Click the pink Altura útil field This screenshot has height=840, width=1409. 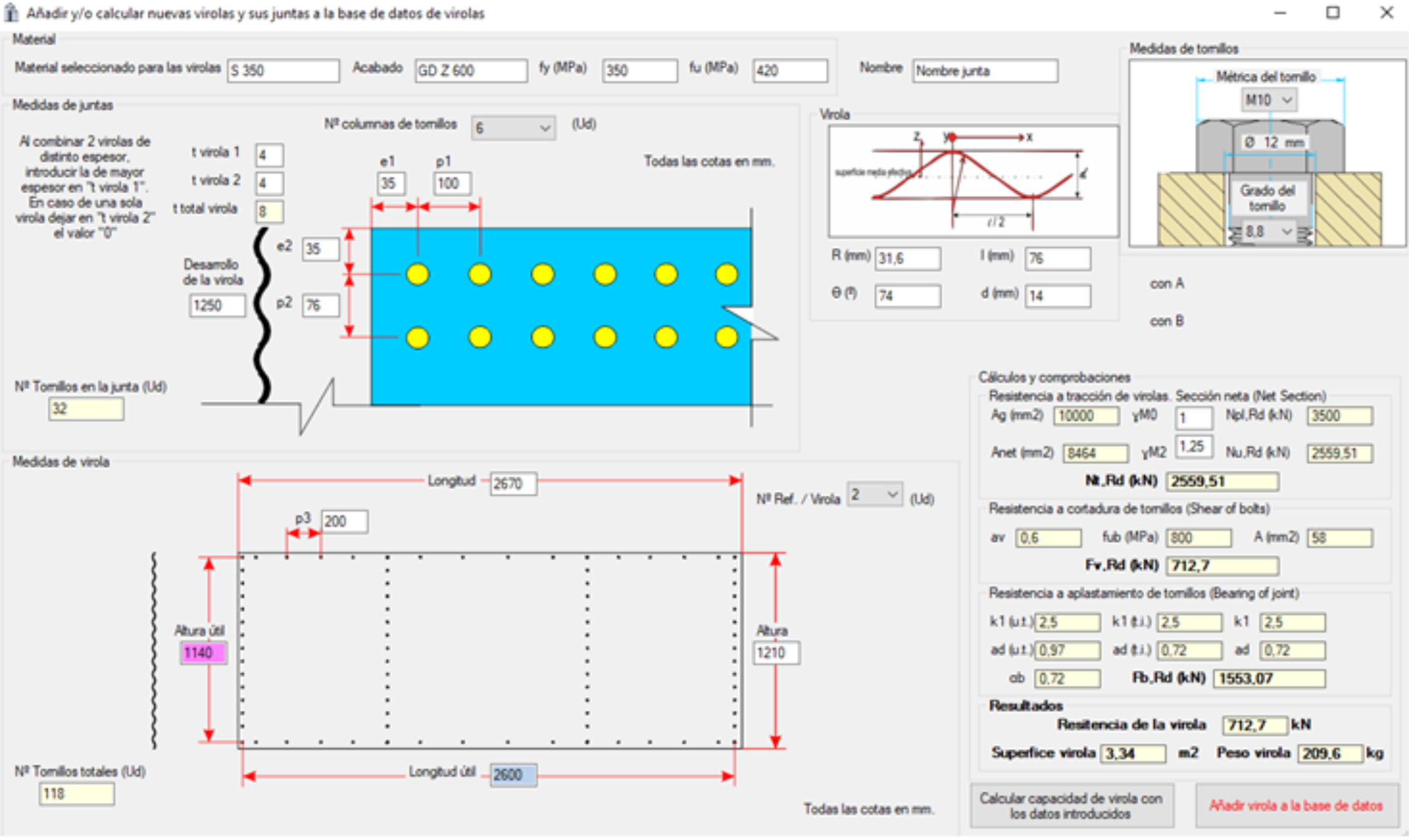tap(204, 653)
